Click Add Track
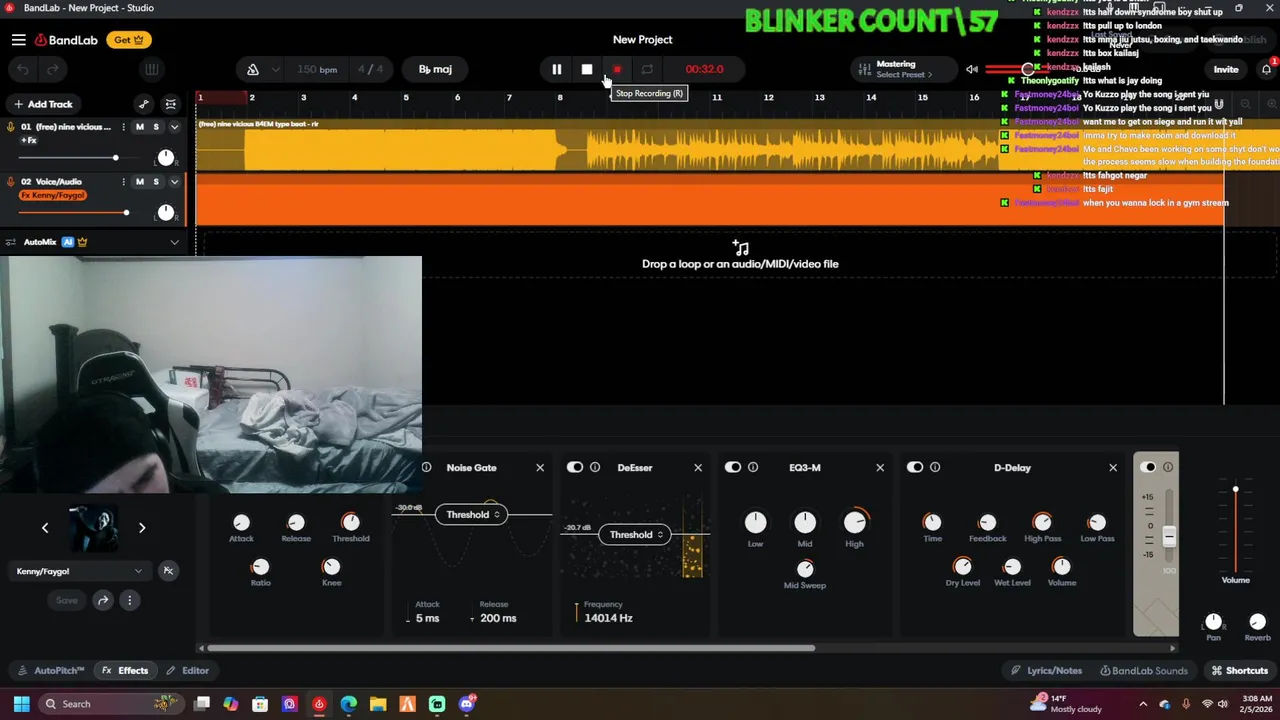 43,104
